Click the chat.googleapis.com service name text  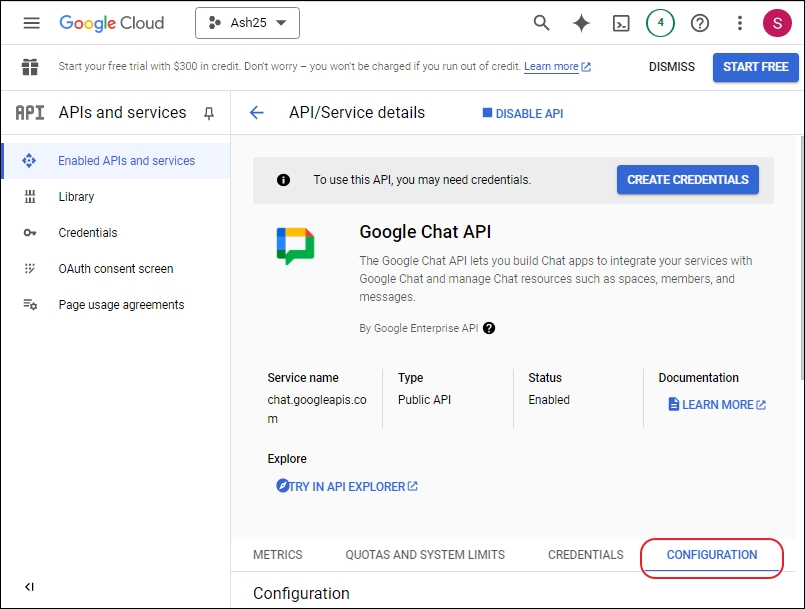click(317, 409)
